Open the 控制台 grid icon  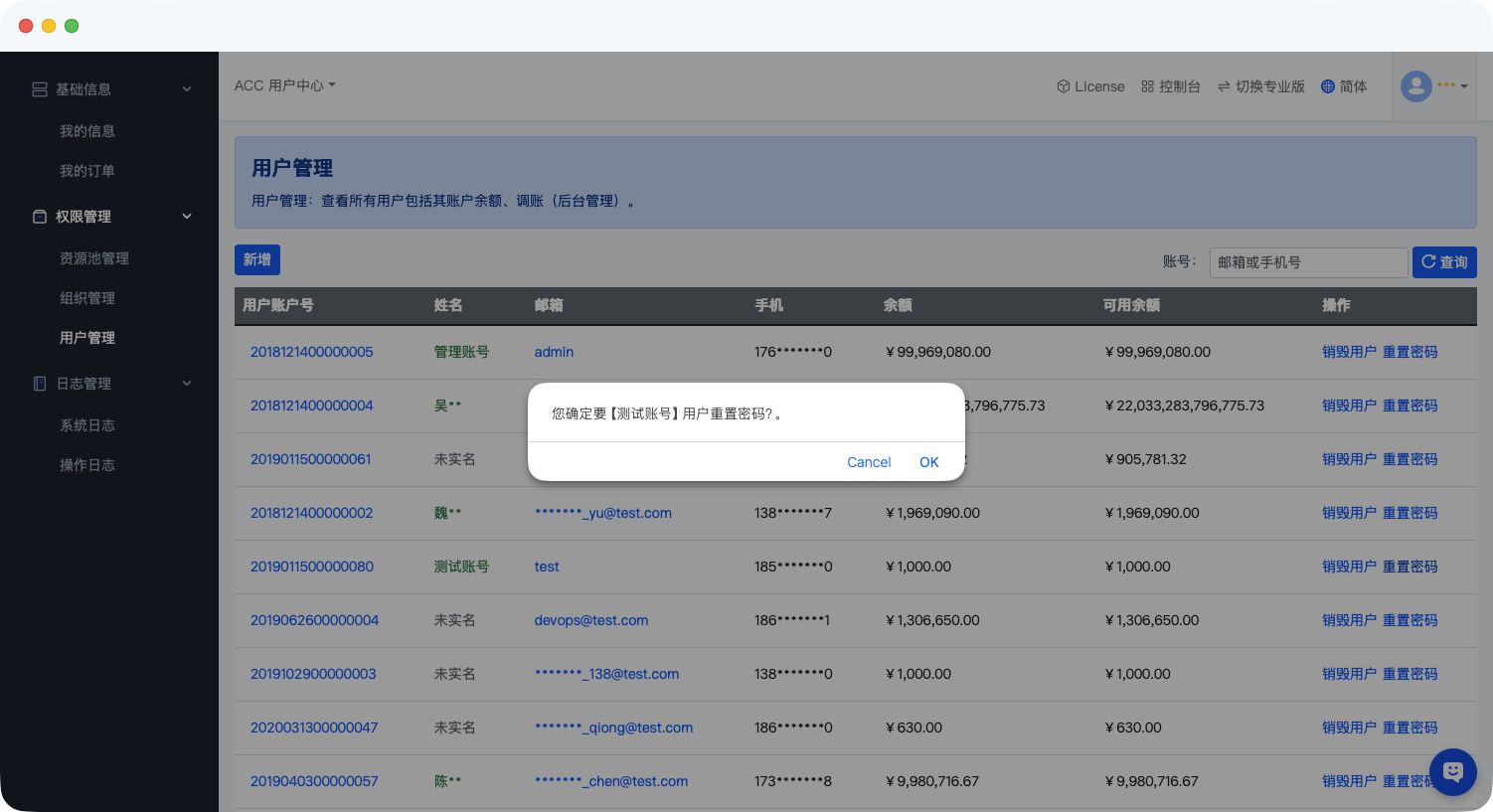point(1147,86)
